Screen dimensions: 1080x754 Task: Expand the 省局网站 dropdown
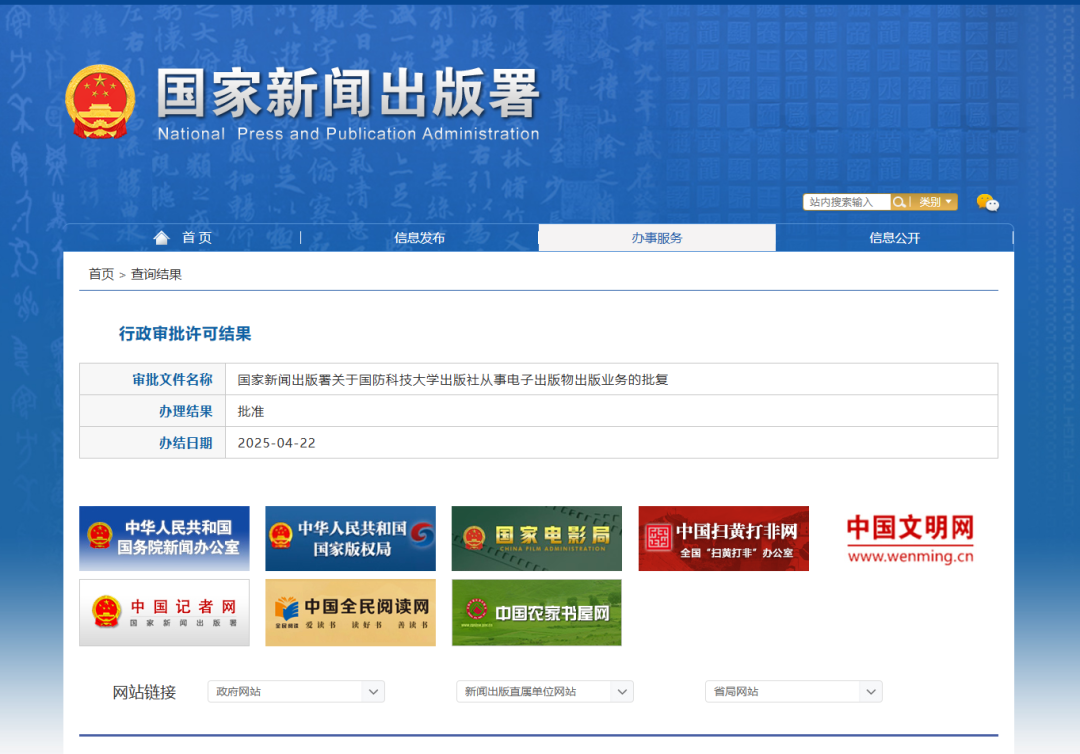[793, 691]
